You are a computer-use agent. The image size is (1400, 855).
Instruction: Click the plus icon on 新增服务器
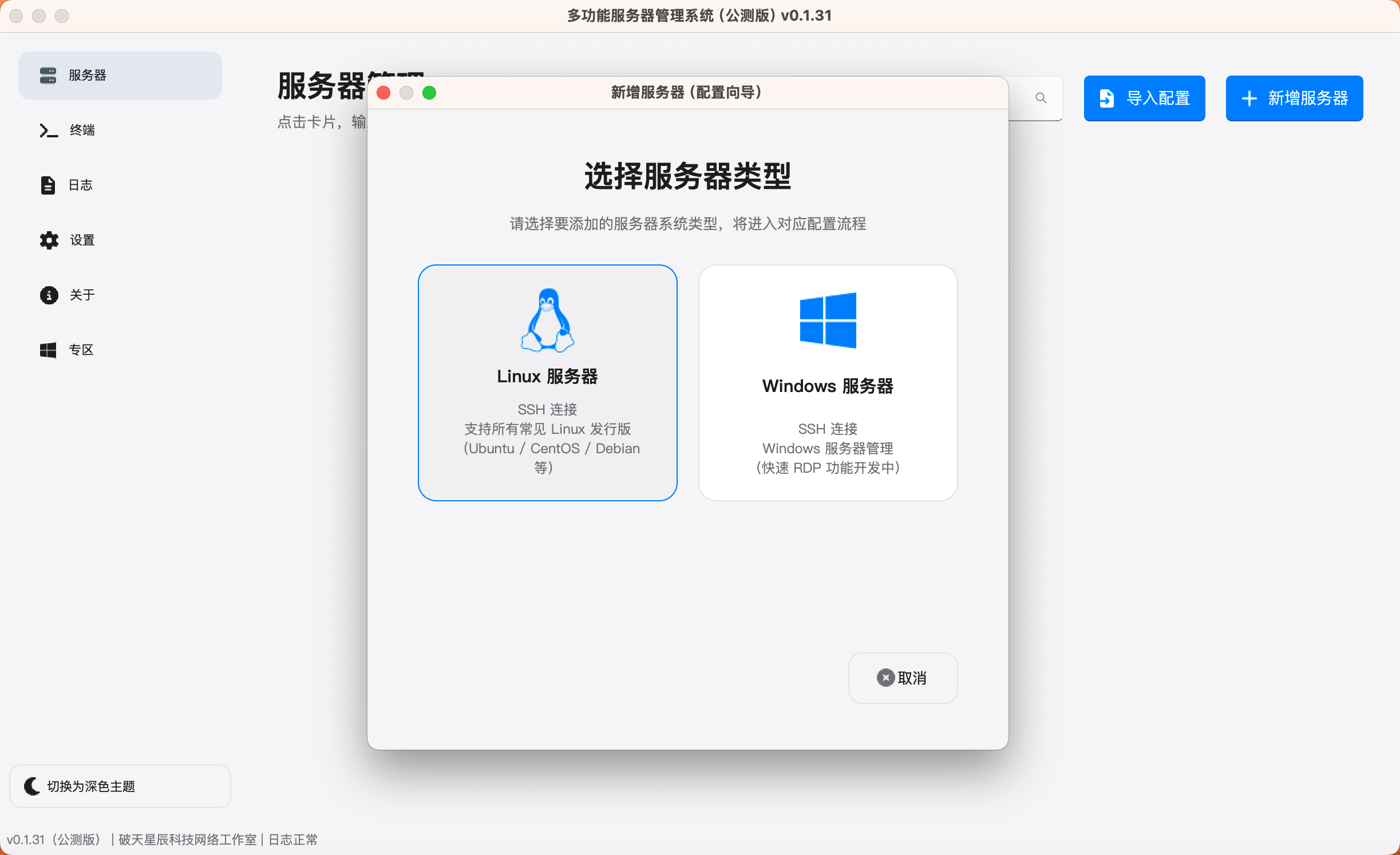click(1249, 98)
